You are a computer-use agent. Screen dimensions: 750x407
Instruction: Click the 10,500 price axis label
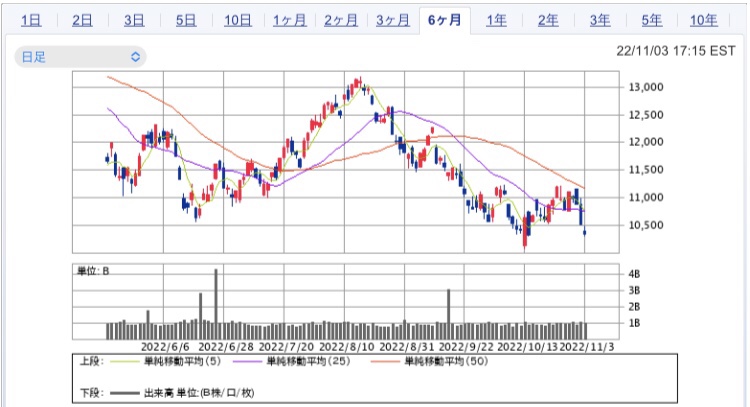coord(646,225)
